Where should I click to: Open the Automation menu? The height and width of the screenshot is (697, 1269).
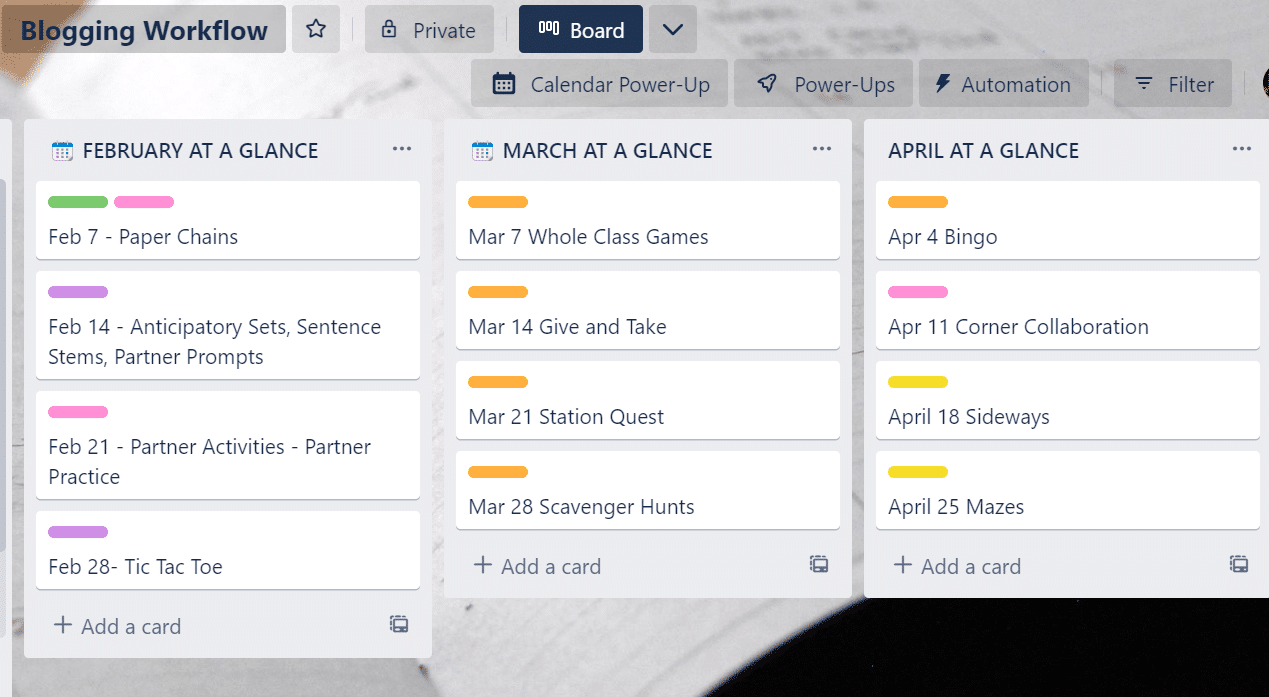(x=1003, y=83)
